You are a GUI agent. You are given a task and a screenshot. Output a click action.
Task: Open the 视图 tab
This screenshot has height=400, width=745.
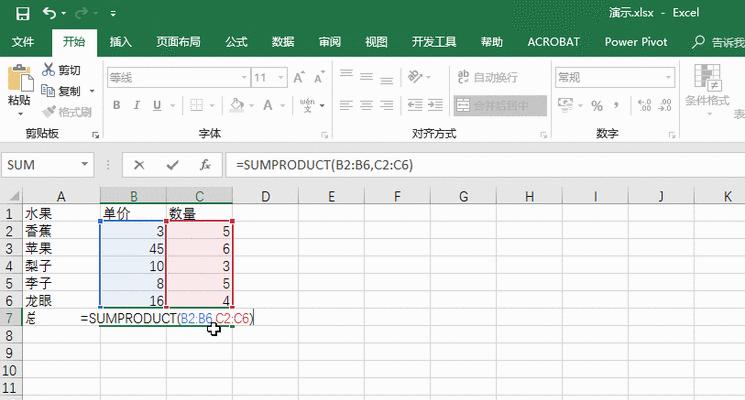tap(376, 42)
